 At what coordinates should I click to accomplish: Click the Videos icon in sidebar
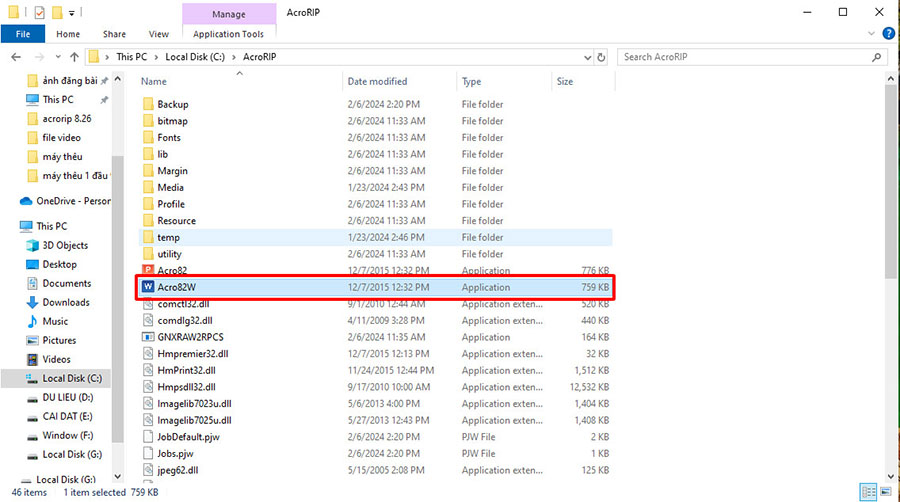pos(33,359)
